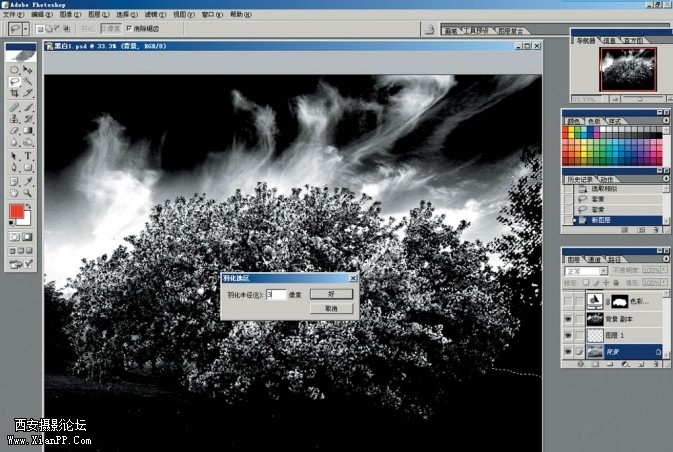Select the Type (T) tool
Screen dimensions: 673x452
(x=28, y=156)
